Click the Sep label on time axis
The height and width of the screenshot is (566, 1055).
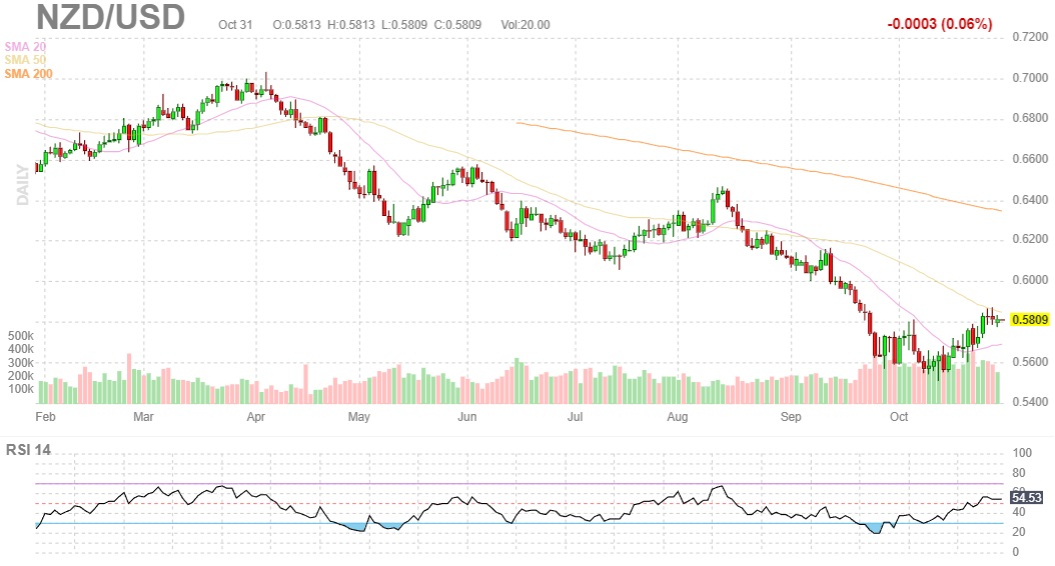coord(791,417)
